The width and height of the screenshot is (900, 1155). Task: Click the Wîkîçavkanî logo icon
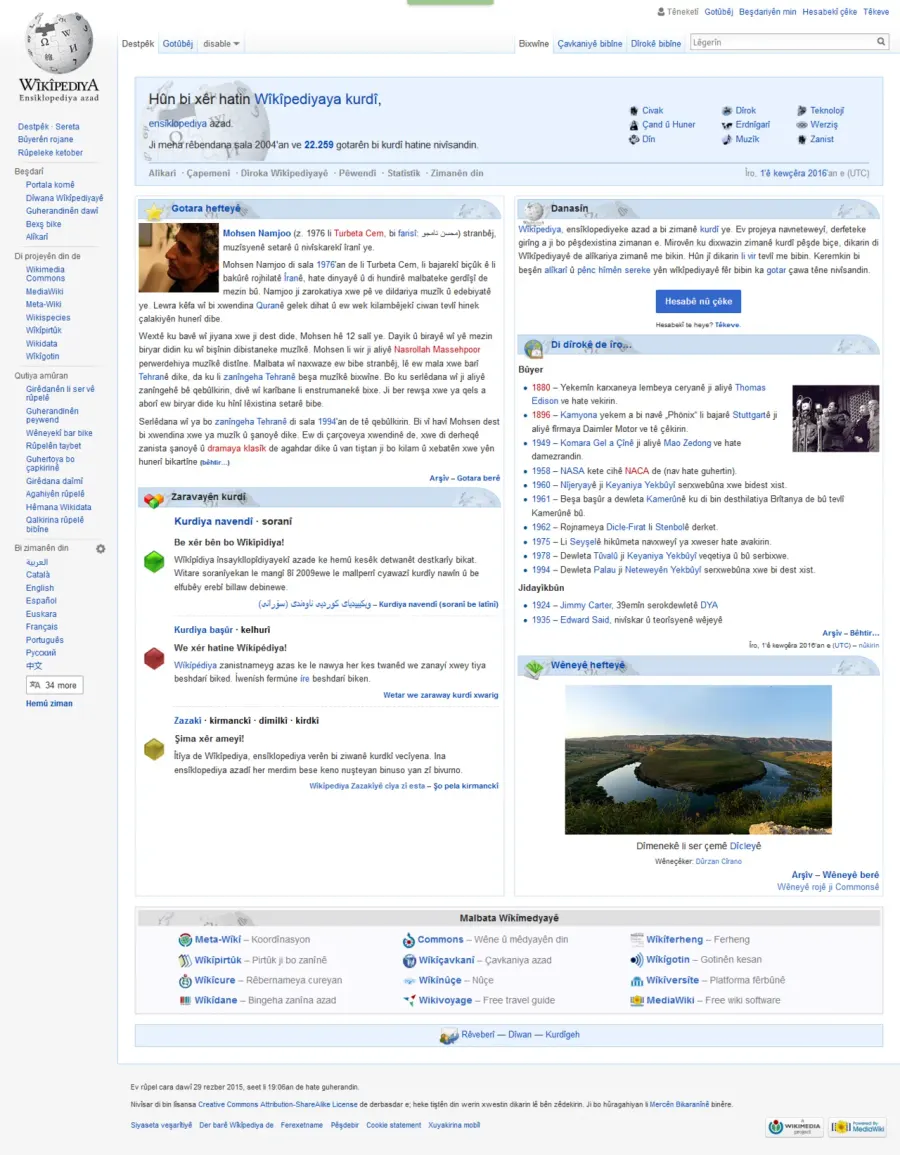tap(409, 961)
